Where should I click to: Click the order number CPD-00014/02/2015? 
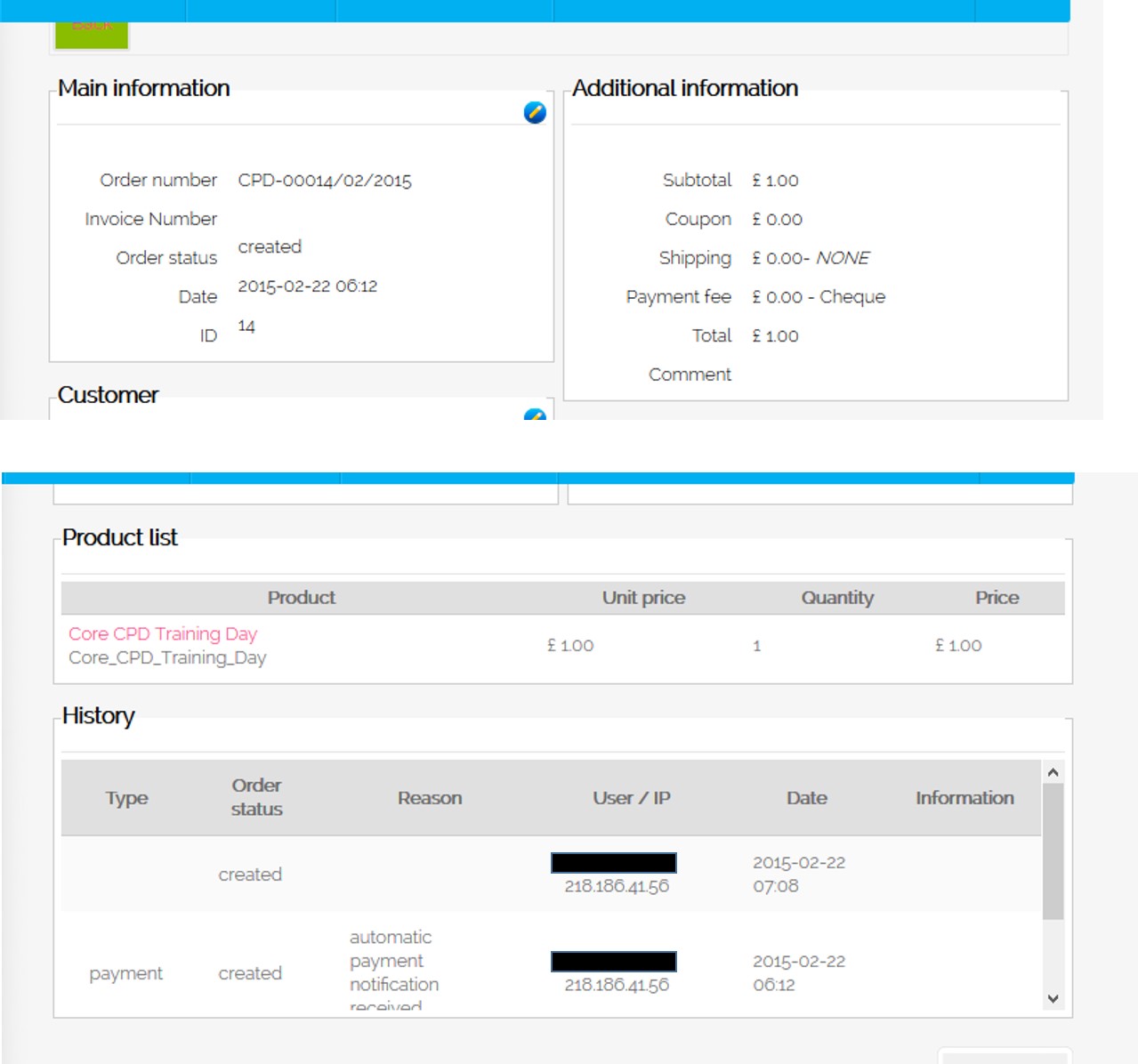325,181
